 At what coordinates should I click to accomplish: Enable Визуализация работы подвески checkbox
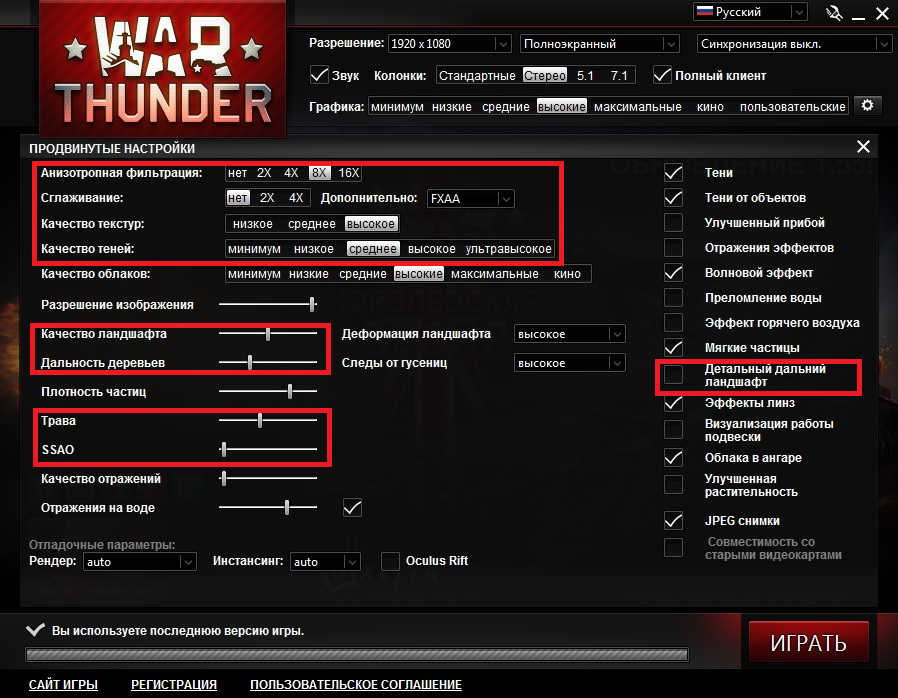click(674, 429)
